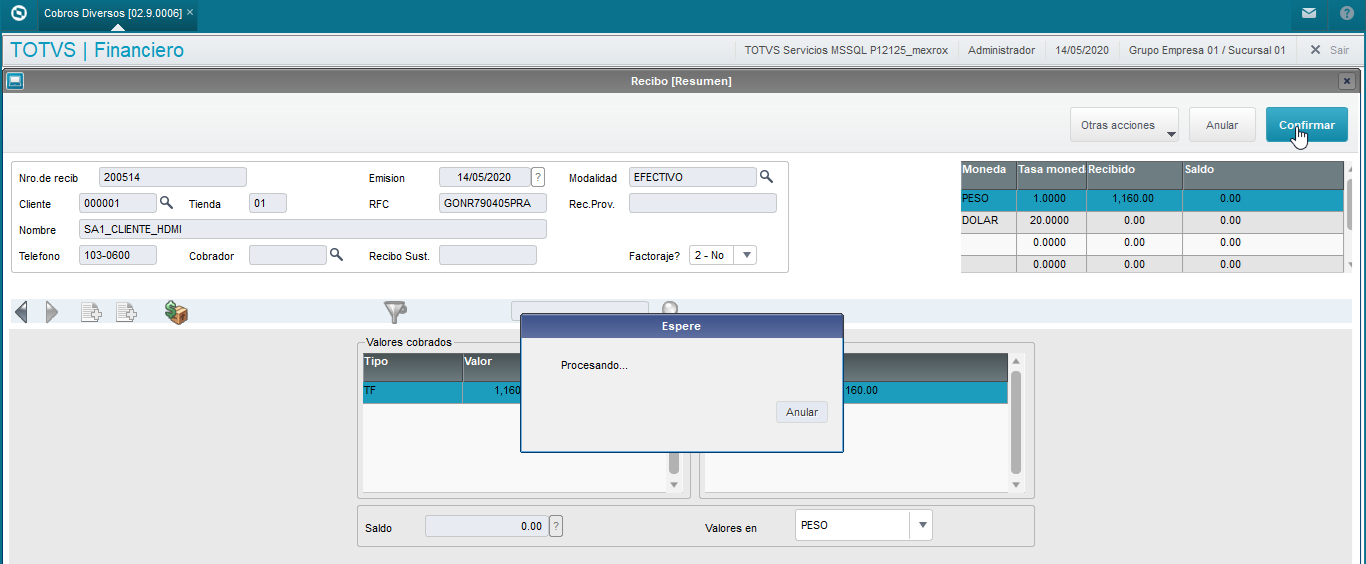Click the Anular button beside Confirmar
Screen dimensions: 1366x564
[1222, 125]
